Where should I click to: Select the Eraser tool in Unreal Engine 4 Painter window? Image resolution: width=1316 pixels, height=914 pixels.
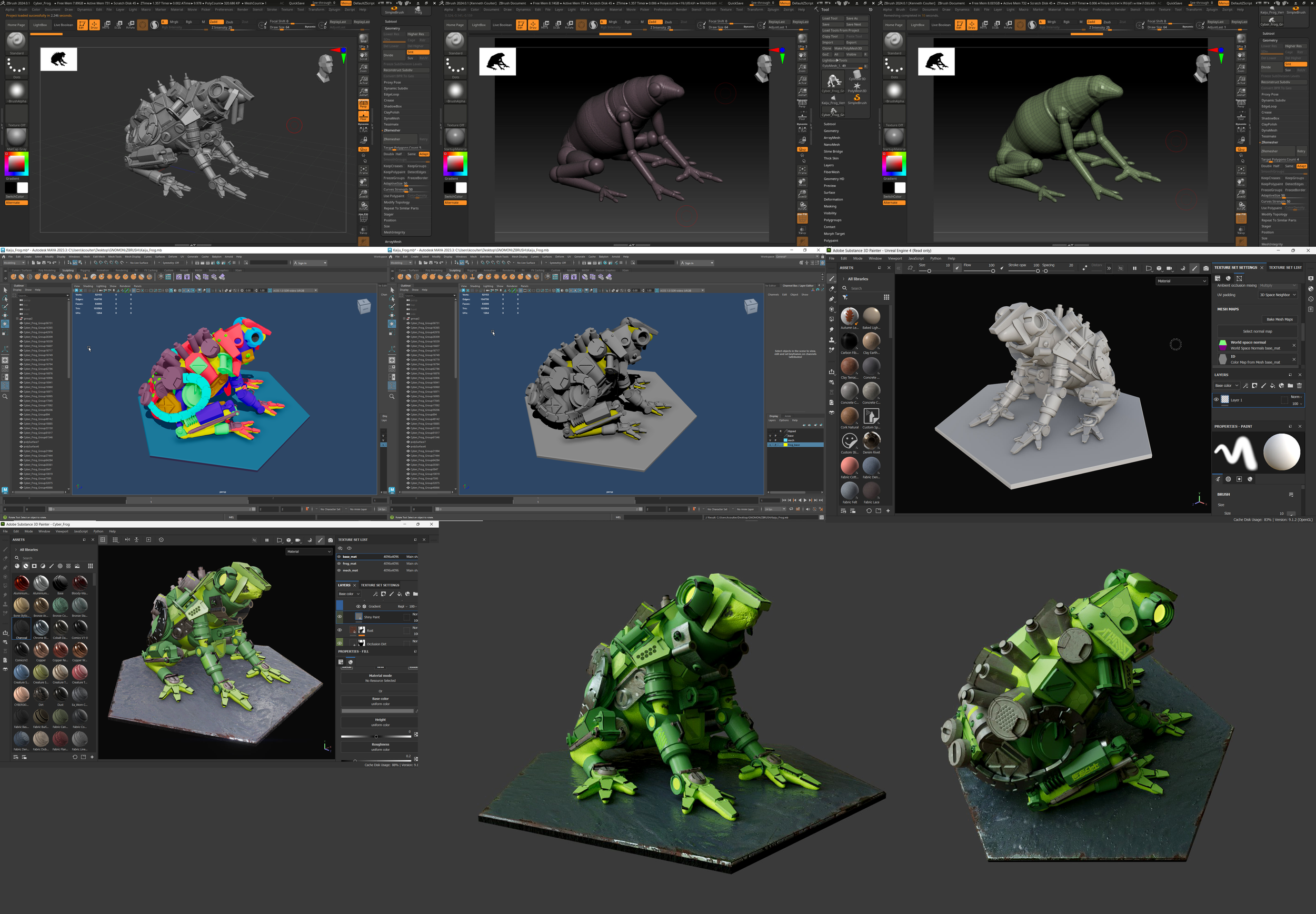(x=831, y=289)
